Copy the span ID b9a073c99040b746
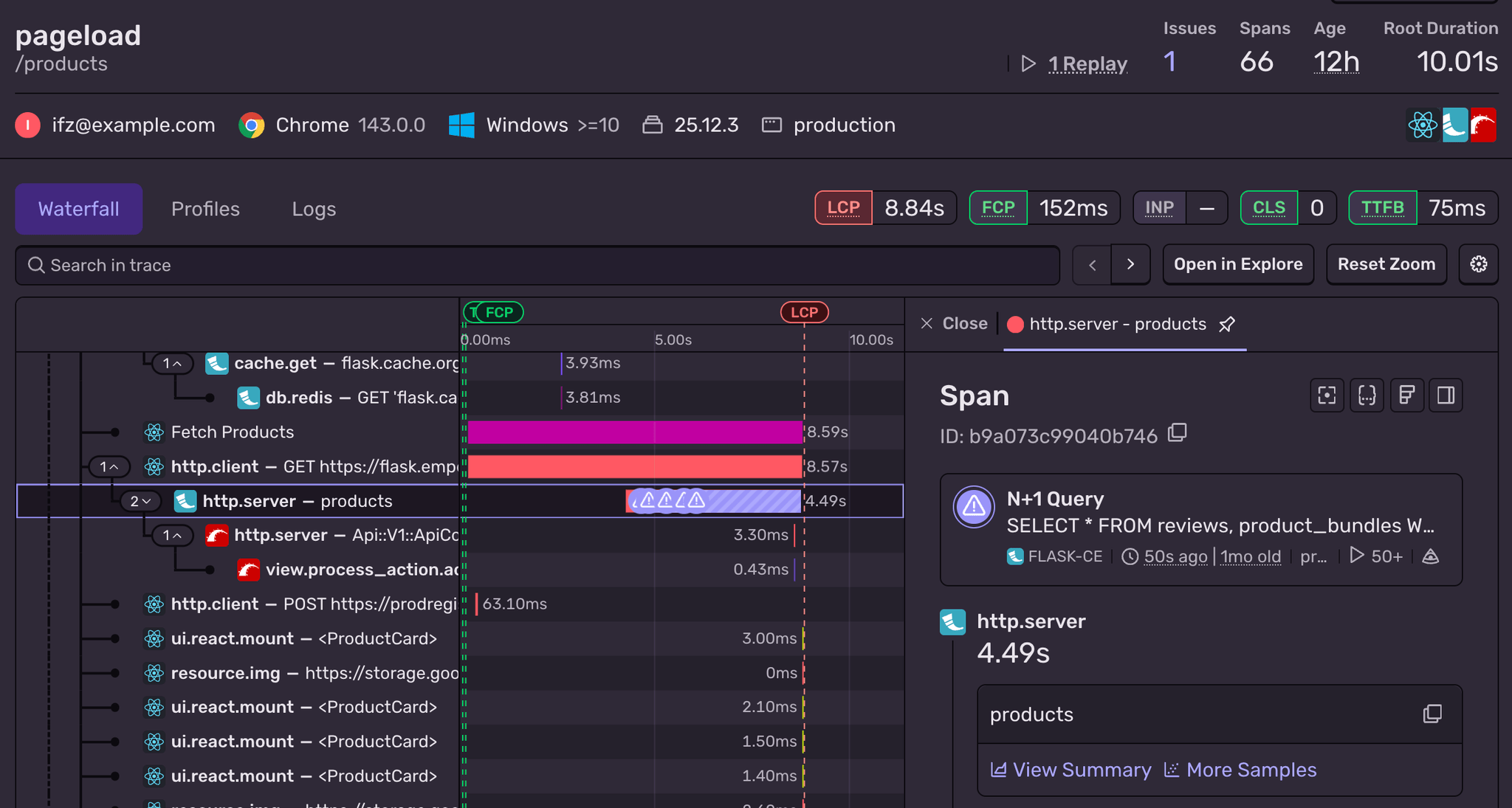This screenshot has height=808, width=1512. pyautogui.click(x=1178, y=434)
